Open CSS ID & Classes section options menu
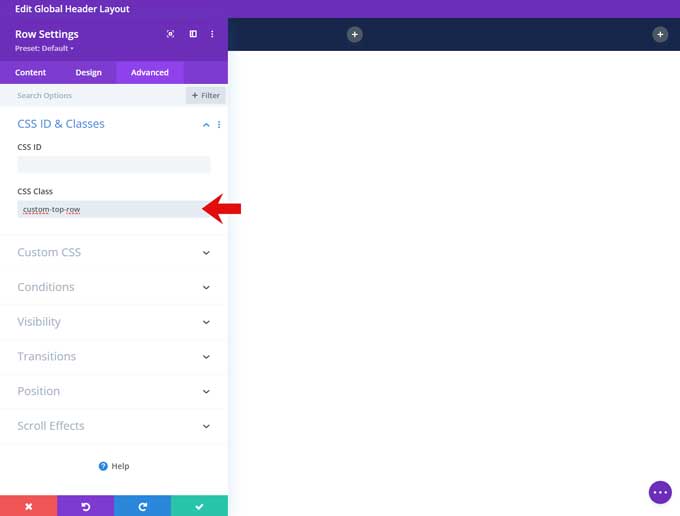The image size is (680, 516). click(x=219, y=125)
